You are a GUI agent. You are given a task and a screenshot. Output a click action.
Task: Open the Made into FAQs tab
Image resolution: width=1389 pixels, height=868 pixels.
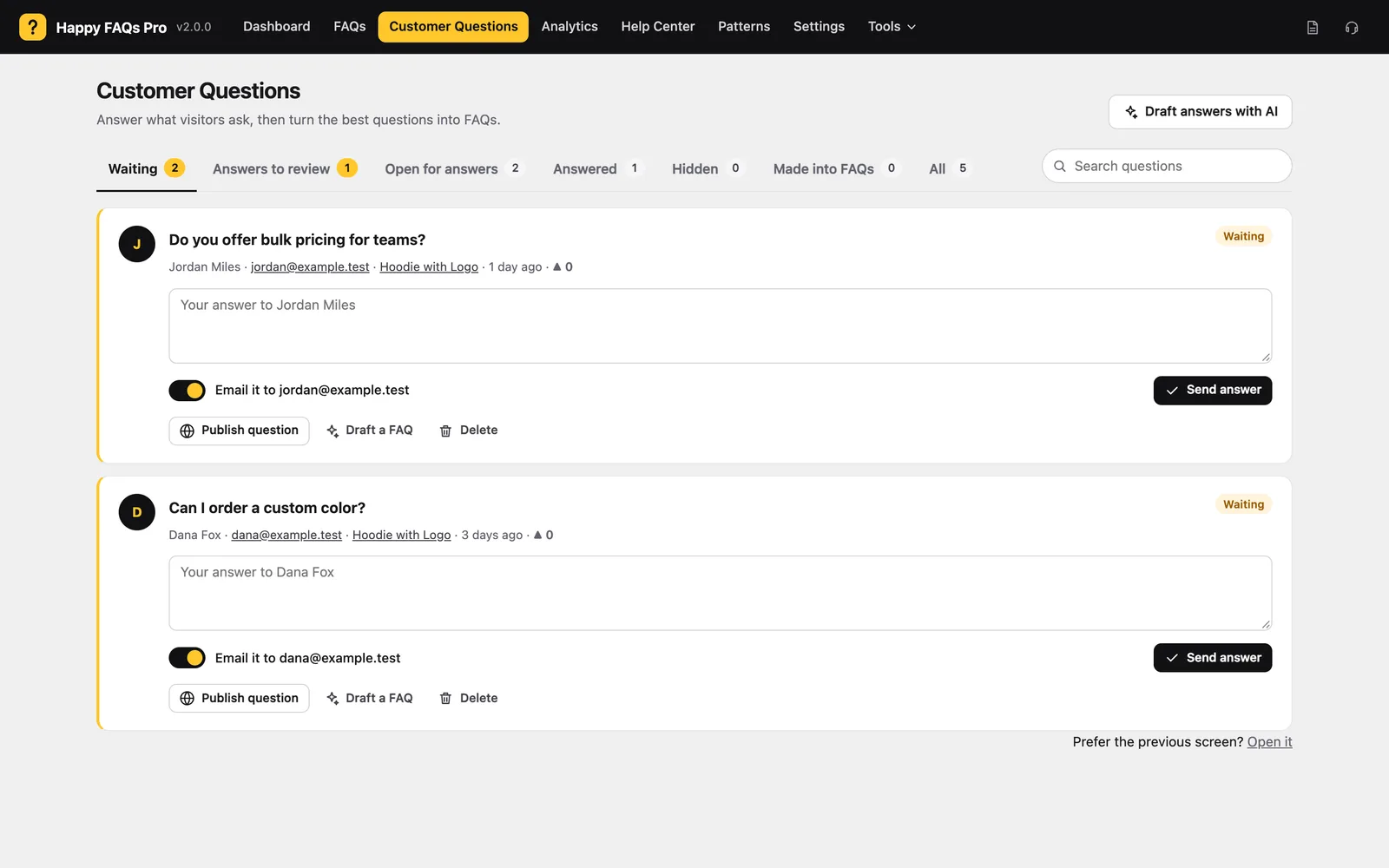pos(837,169)
